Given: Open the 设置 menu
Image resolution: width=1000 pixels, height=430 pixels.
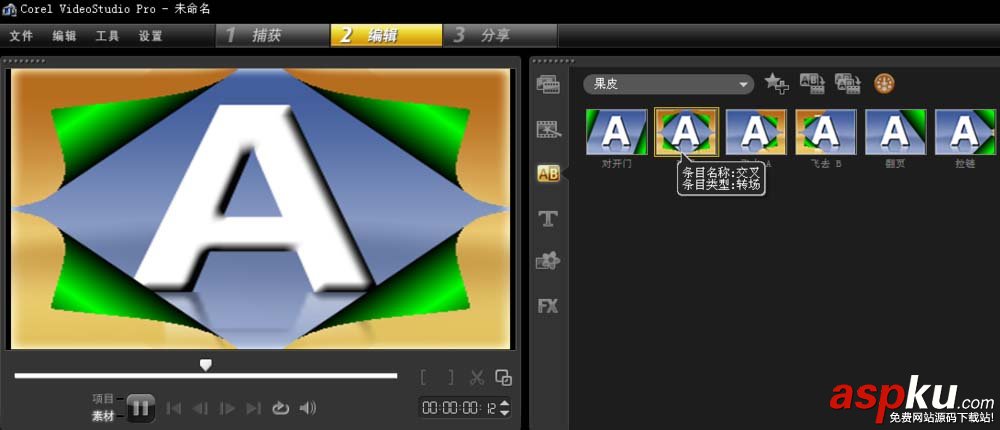Looking at the screenshot, I should (151, 36).
